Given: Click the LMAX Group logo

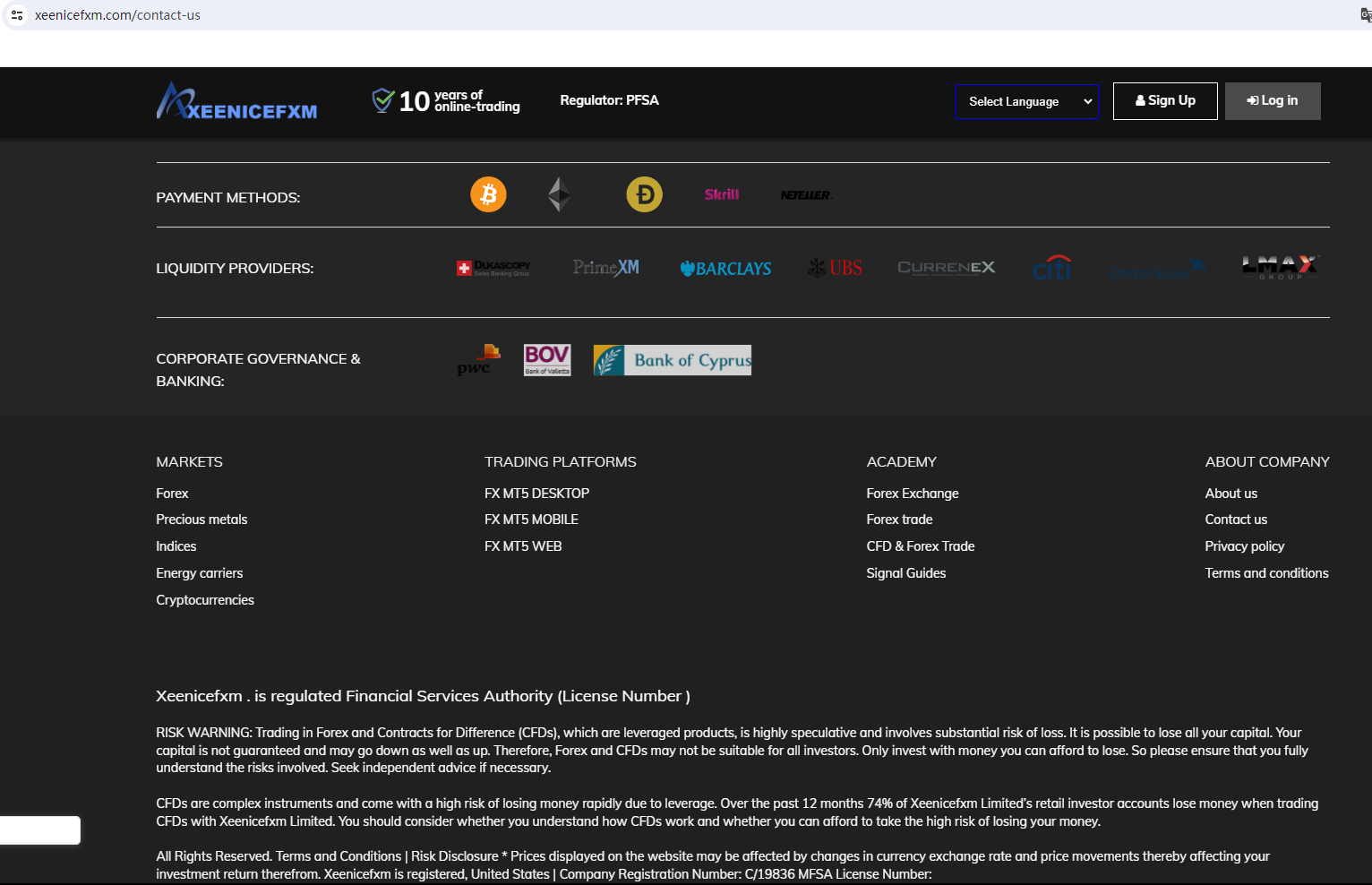Looking at the screenshot, I should [x=1279, y=267].
